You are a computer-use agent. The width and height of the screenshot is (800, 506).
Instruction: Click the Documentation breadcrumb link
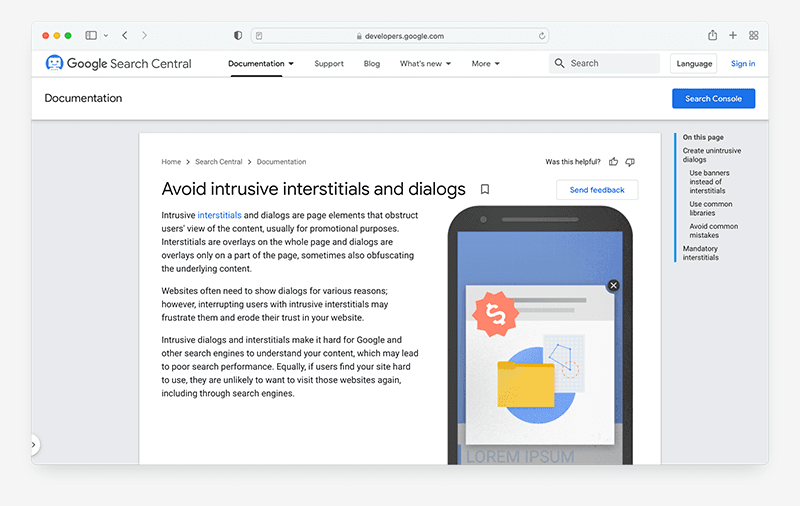(281, 162)
